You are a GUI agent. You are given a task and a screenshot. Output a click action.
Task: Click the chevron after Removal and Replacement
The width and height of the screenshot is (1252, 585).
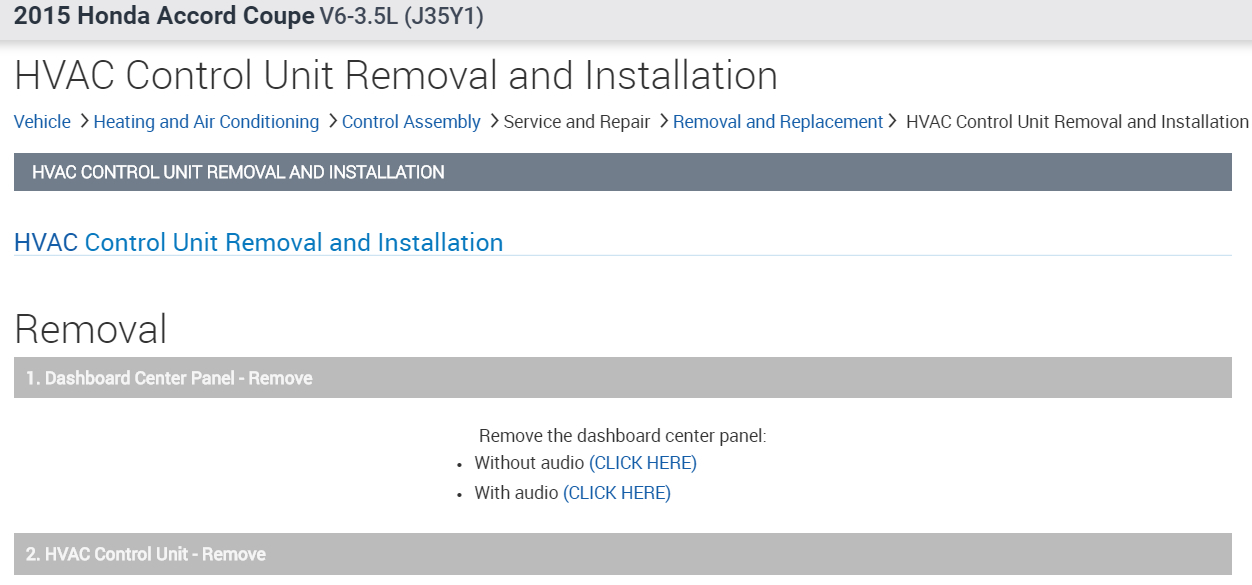pyautogui.click(x=893, y=121)
